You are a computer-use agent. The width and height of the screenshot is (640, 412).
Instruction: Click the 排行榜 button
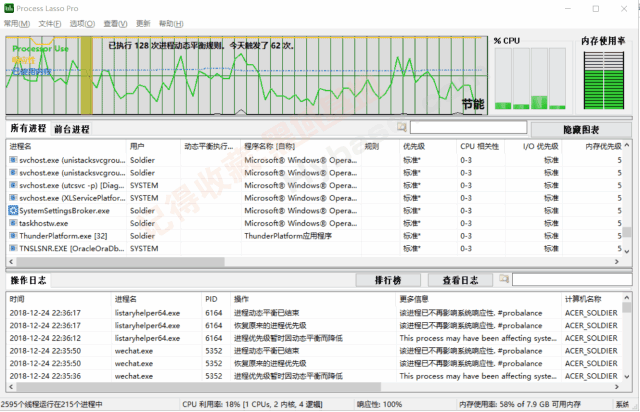(388, 280)
